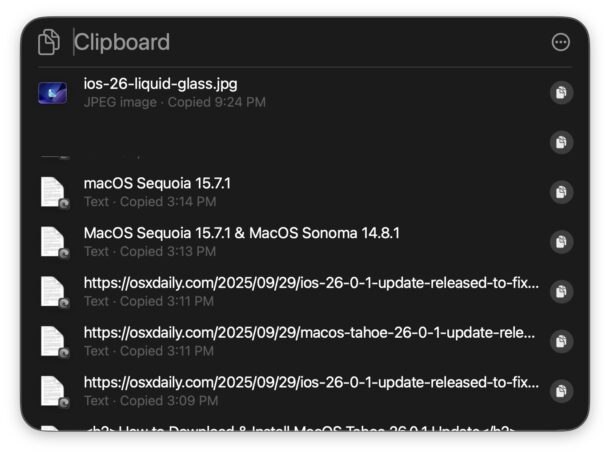Open the more options ellipsis menu

tap(561, 42)
